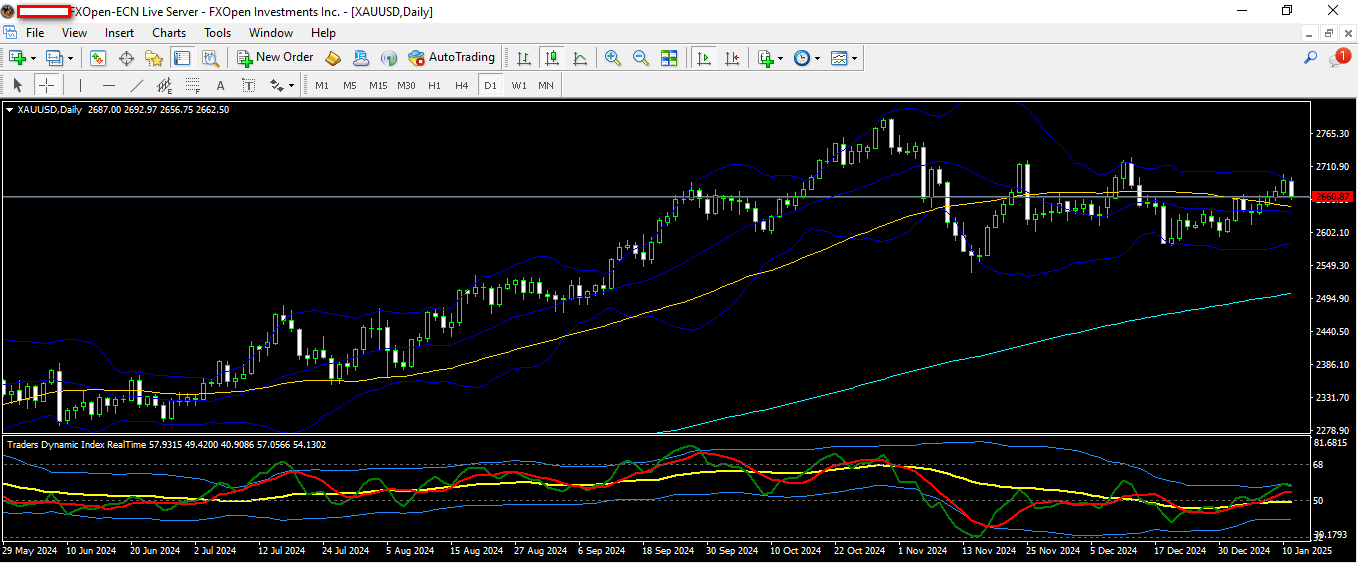Image resolution: width=1358 pixels, height=563 pixels.
Task: Expand the arrows objects dropdown
Action: [x=291, y=85]
